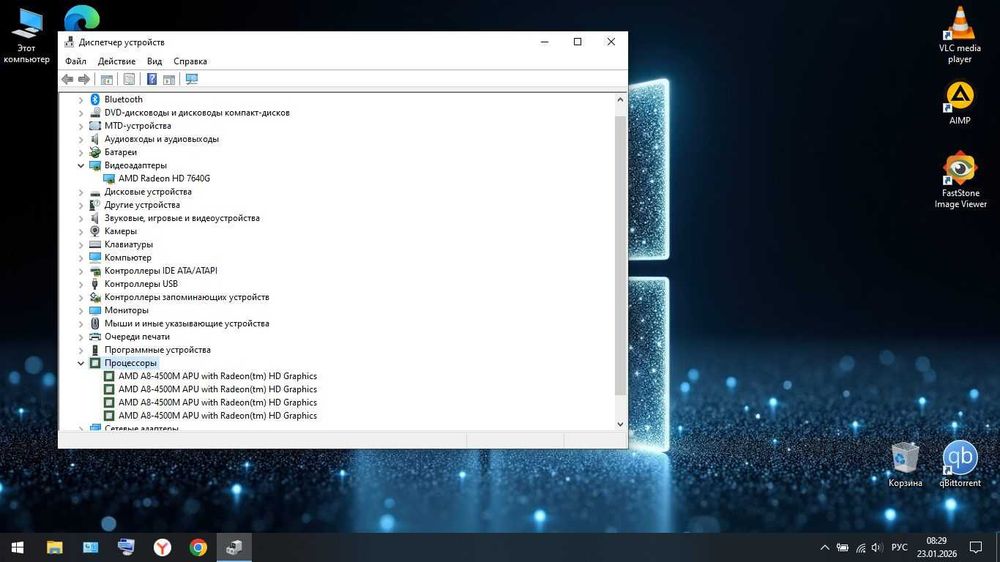
Task: Expand DVD-дисководы и дисководы компакт-дисков
Action: click(81, 113)
